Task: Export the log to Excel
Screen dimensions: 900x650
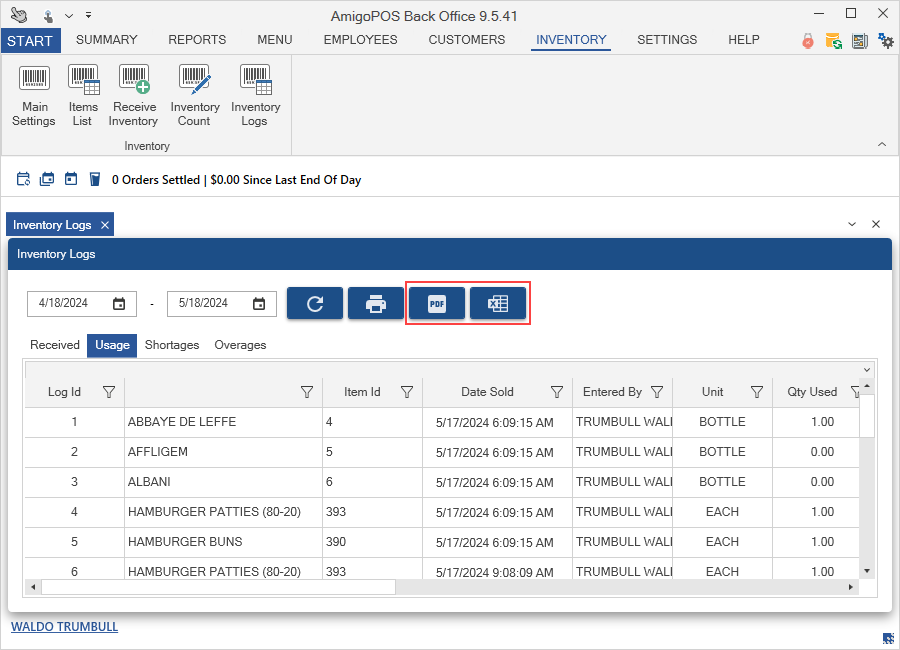Action: (x=498, y=303)
